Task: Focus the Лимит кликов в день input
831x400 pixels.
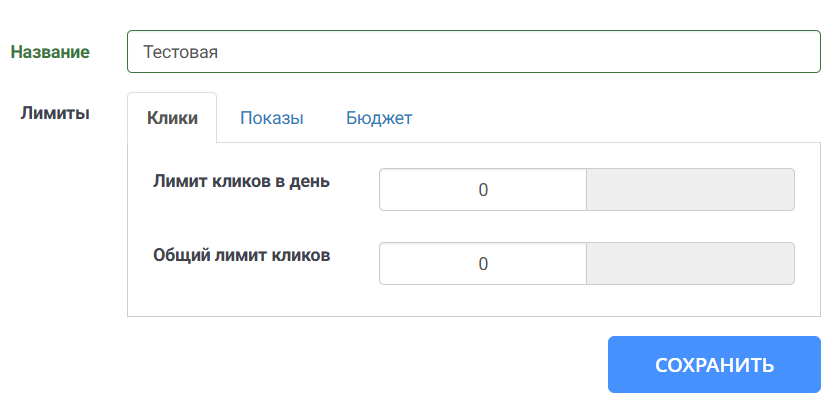Action: tap(482, 190)
